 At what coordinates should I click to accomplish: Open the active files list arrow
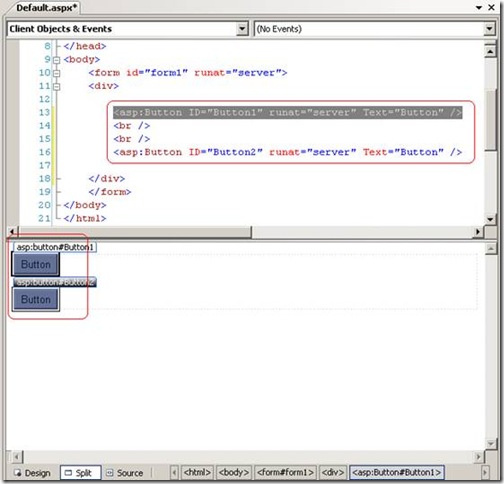(x=479, y=7)
